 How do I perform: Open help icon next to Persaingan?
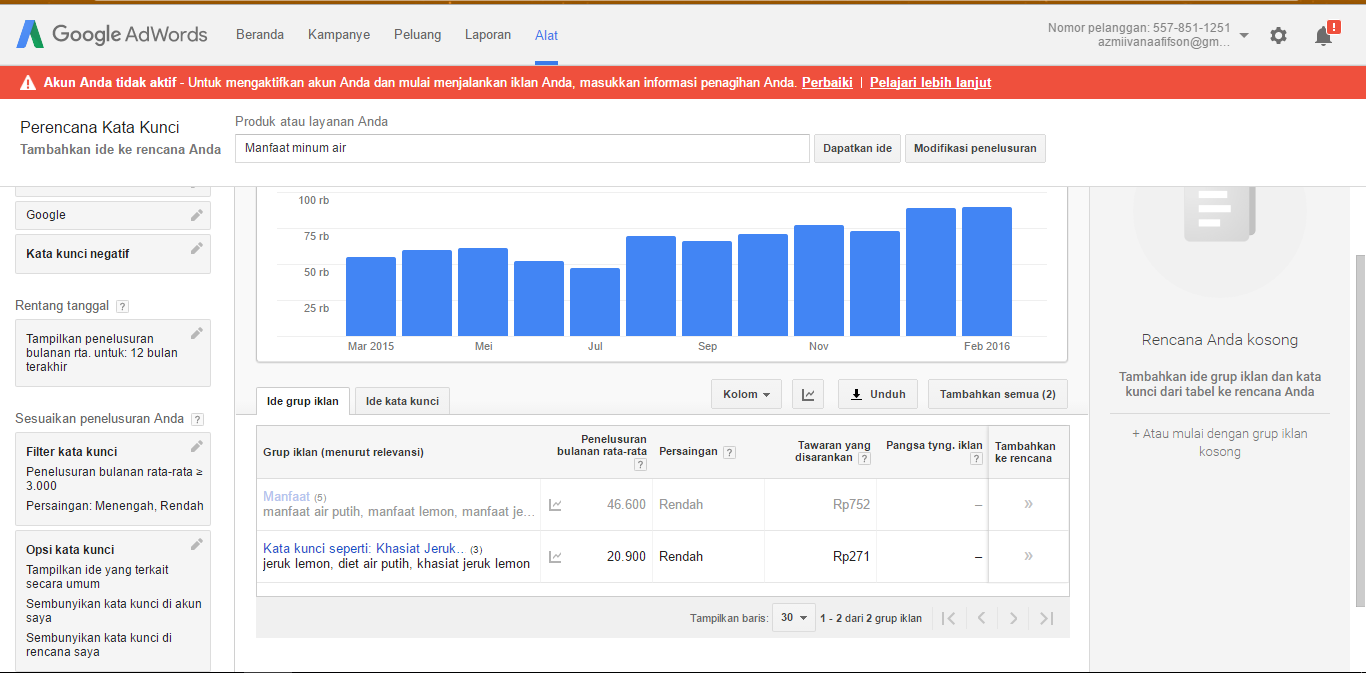pyautogui.click(x=729, y=452)
